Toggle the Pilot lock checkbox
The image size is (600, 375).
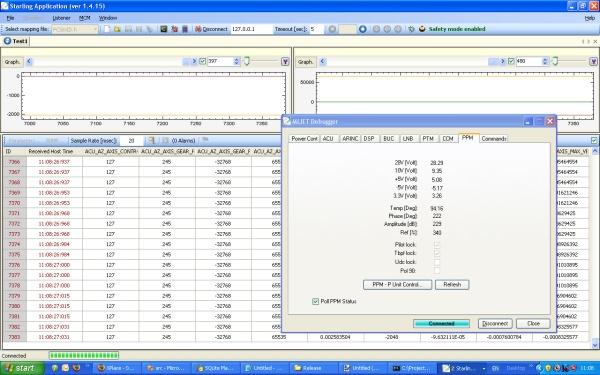pyautogui.click(x=437, y=244)
